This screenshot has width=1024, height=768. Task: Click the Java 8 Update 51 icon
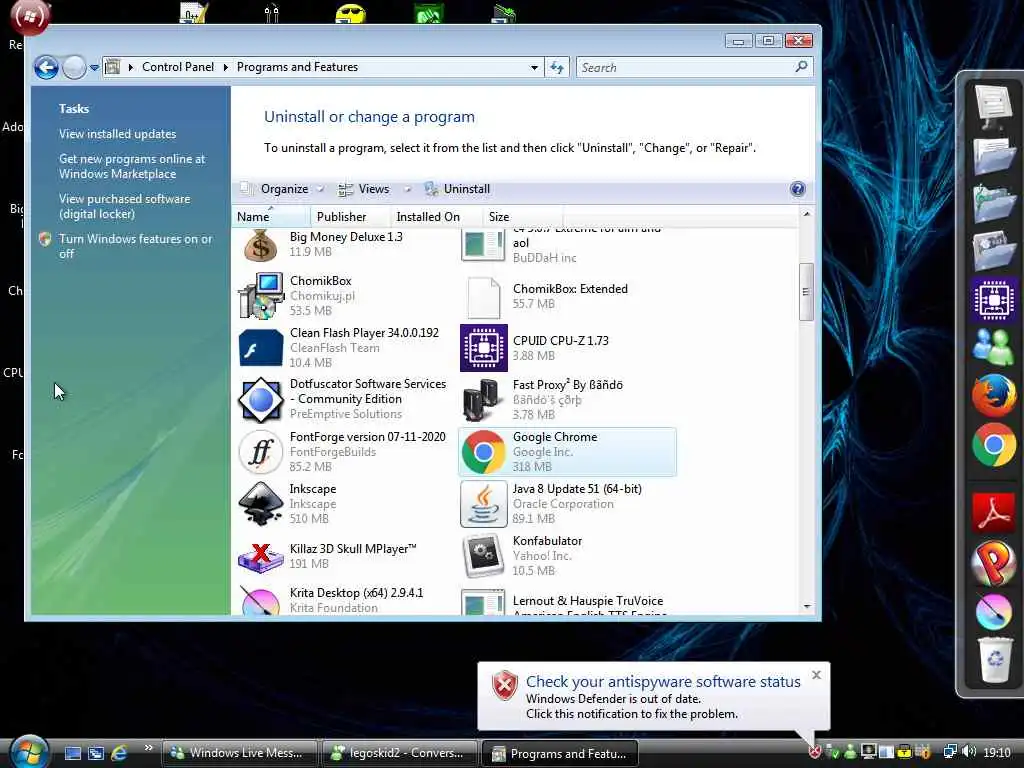pyautogui.click(x=484, y=504)
